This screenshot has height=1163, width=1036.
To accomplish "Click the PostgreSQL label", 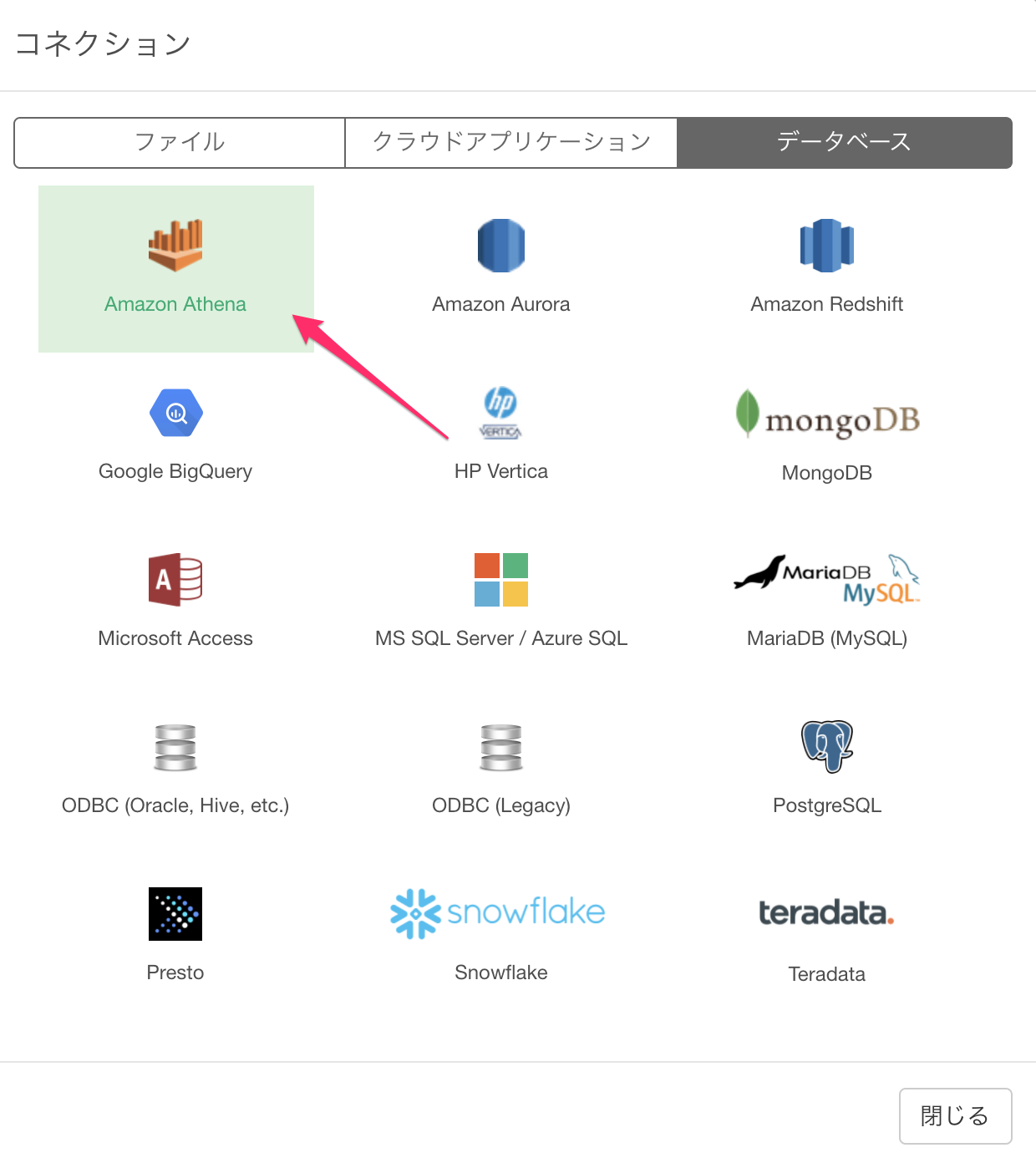I will (827, 805).
